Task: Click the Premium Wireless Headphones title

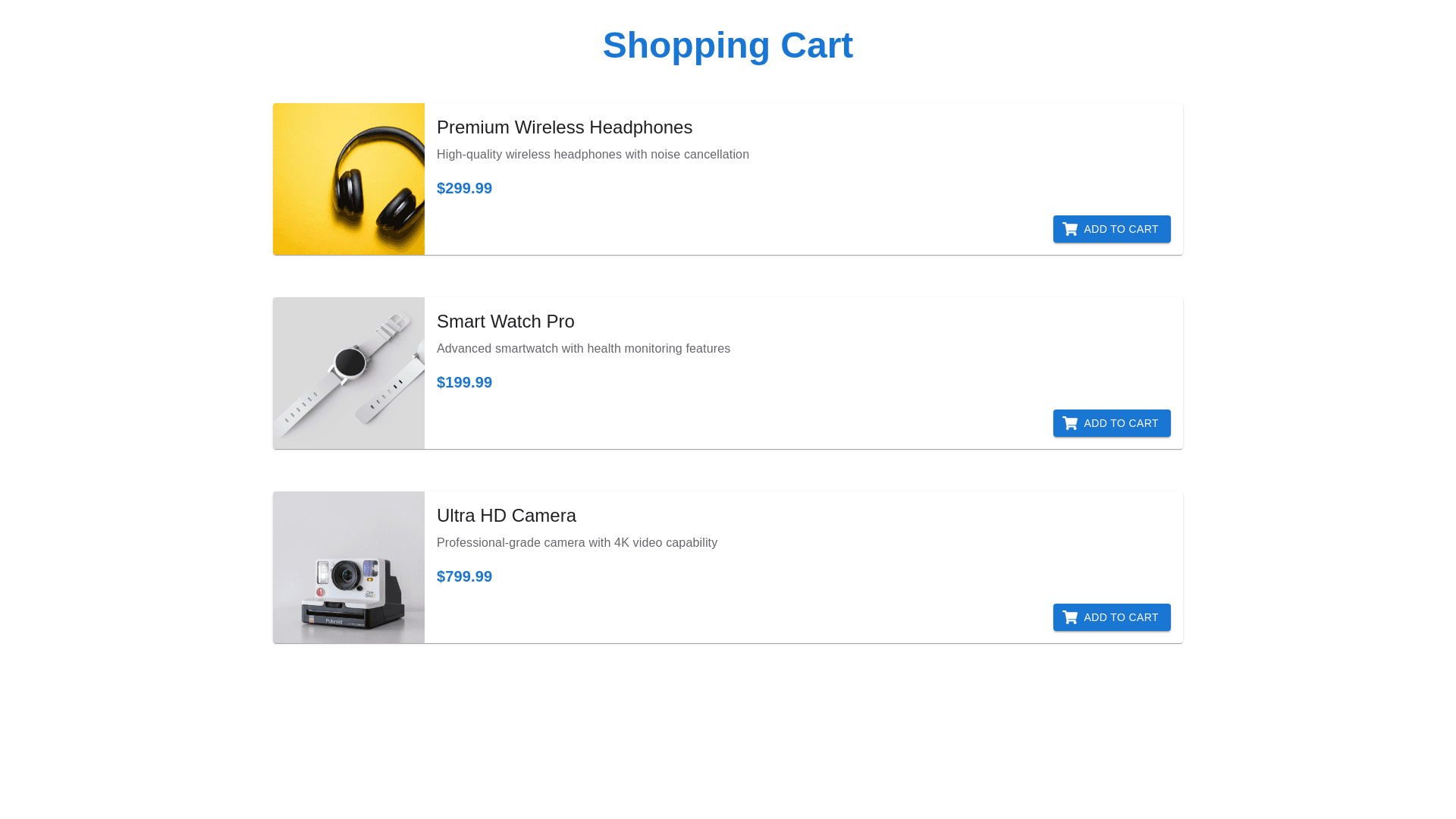Action: point(564,127)
